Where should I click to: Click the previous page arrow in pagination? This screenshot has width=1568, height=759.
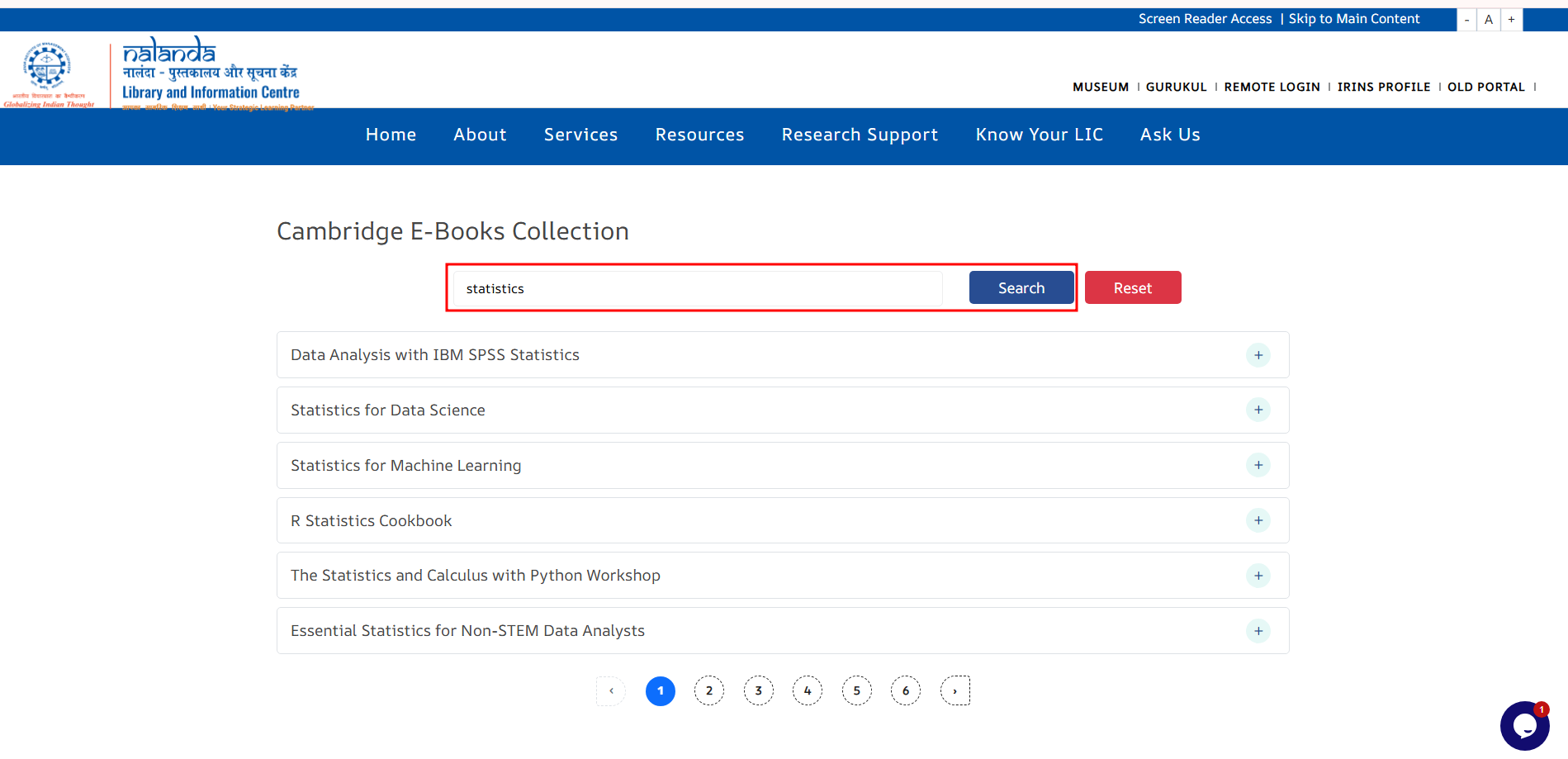611,690
